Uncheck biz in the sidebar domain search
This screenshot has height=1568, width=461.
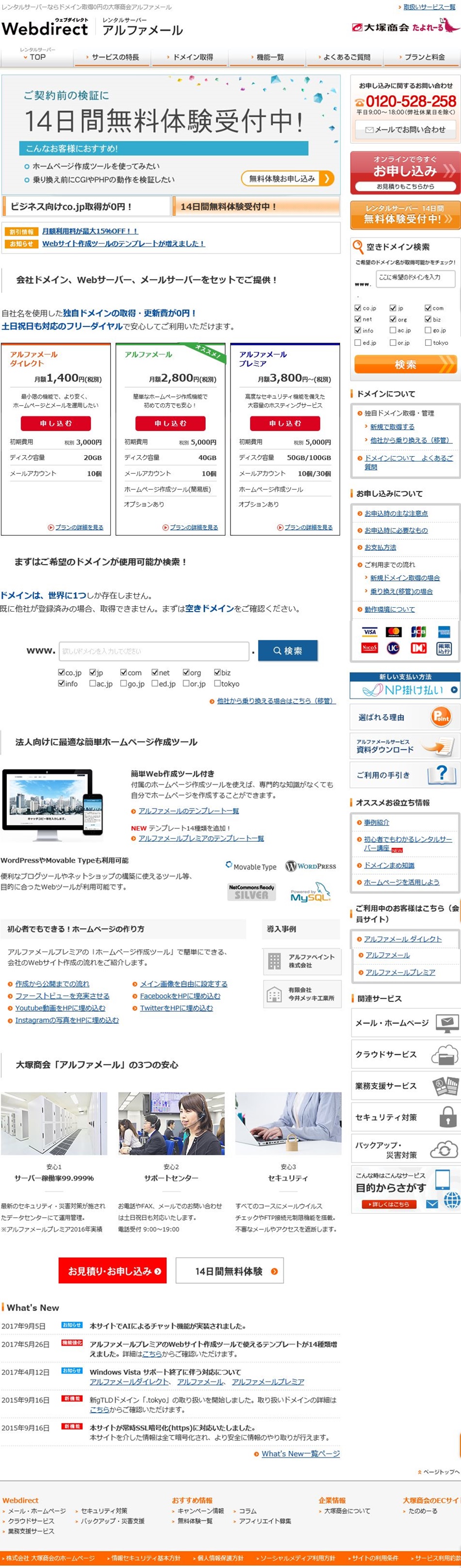click(428, 319)
